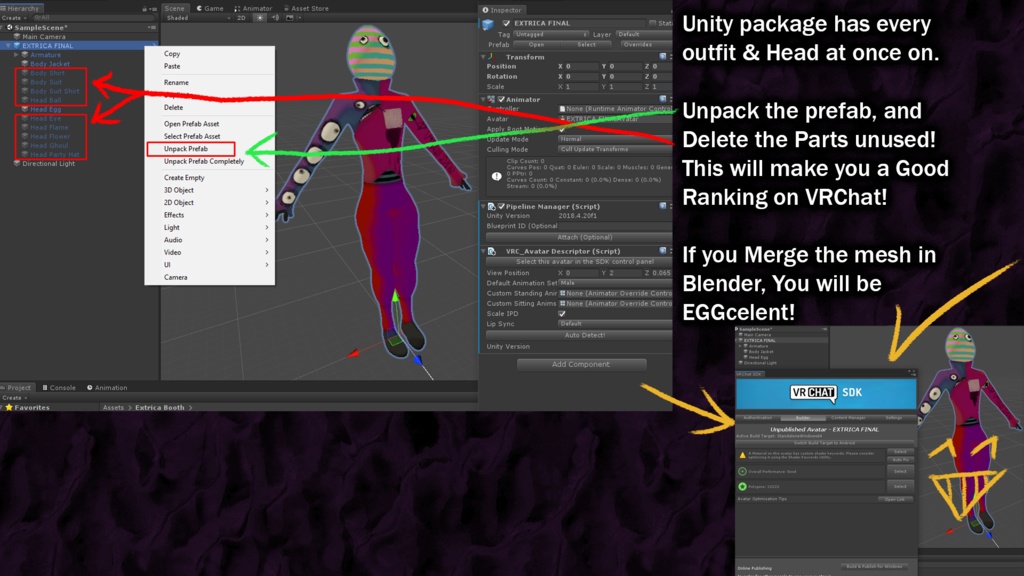Open 3D Object submenu
1024x576 pixels.
point(209,190)
